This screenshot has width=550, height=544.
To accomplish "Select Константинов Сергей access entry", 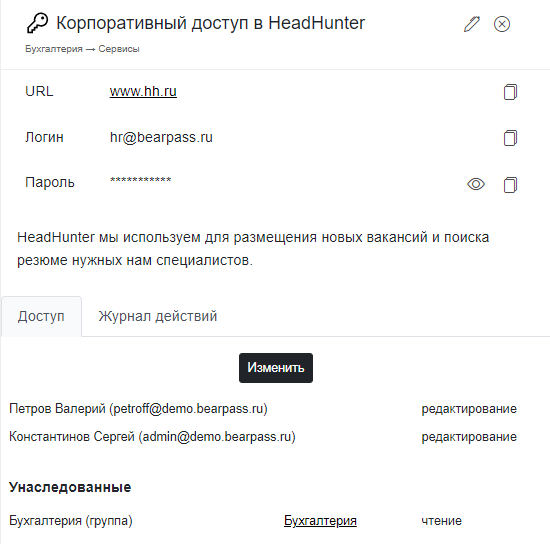I will point(152,437).
